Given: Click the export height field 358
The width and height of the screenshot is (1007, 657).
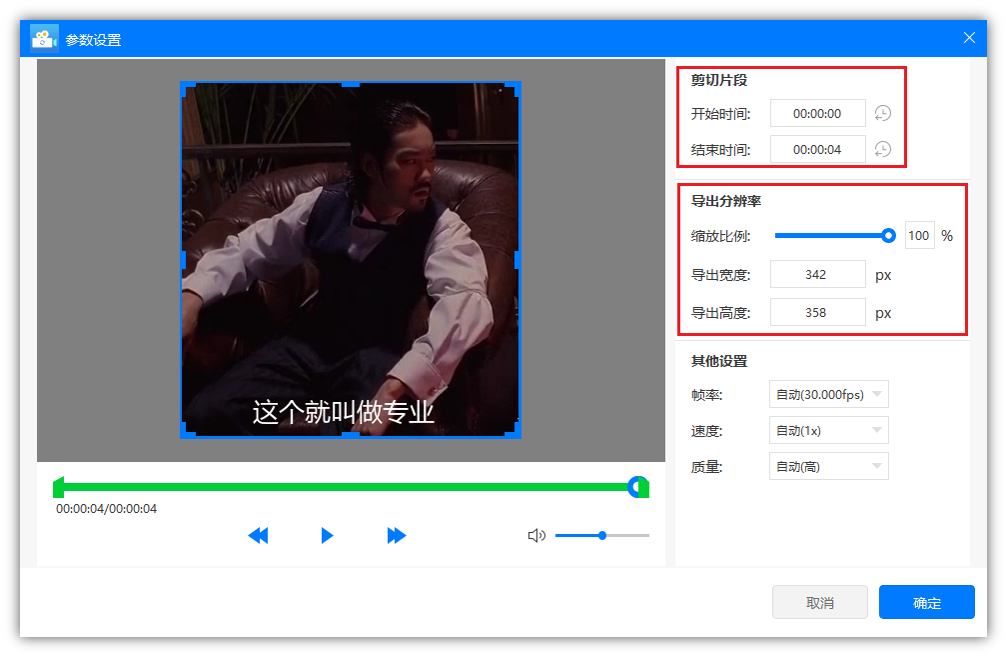Looking at the screenshot, I should pyautogui.click(x=818, y=313).
